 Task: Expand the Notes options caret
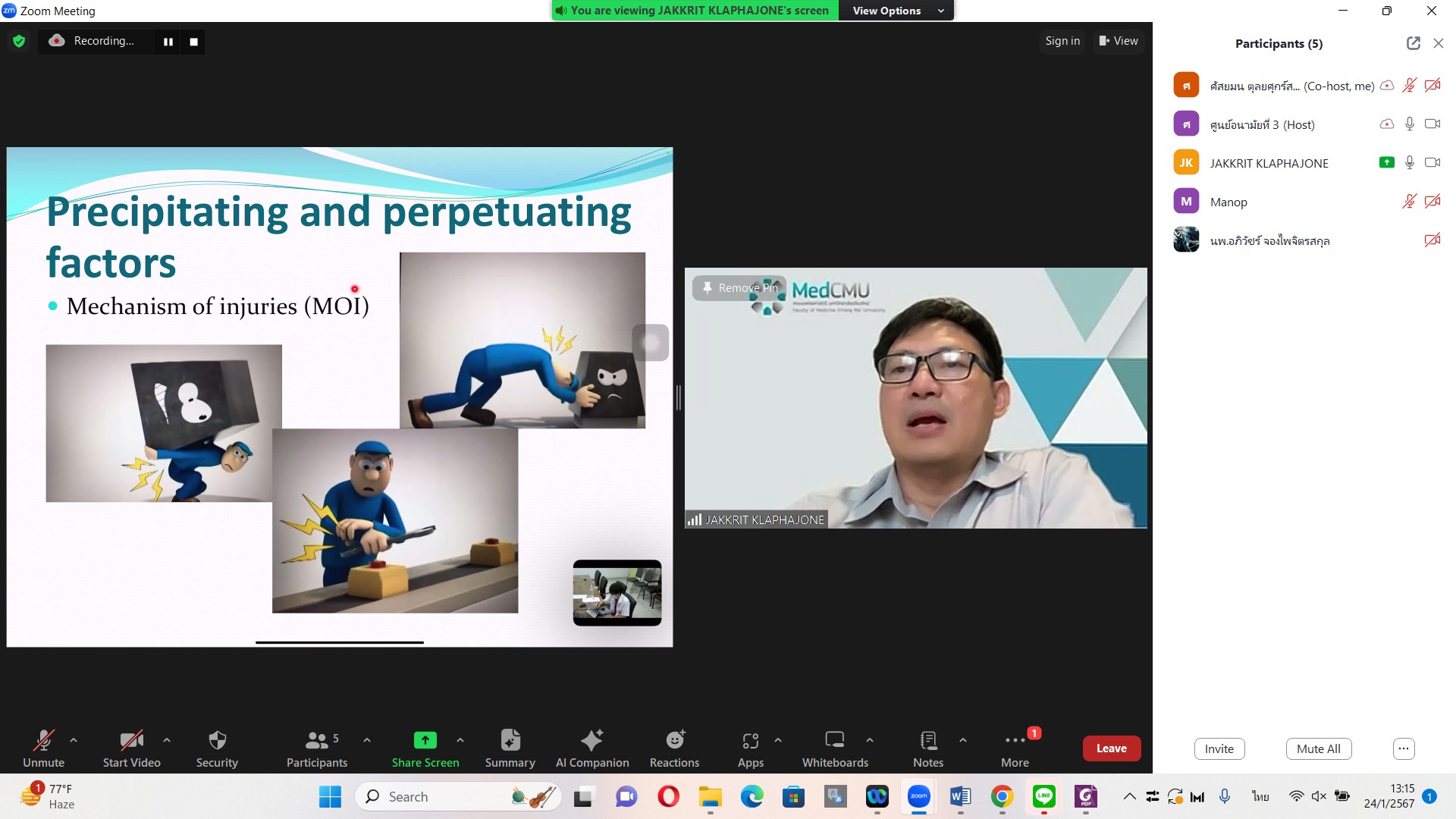coord(963,740)
